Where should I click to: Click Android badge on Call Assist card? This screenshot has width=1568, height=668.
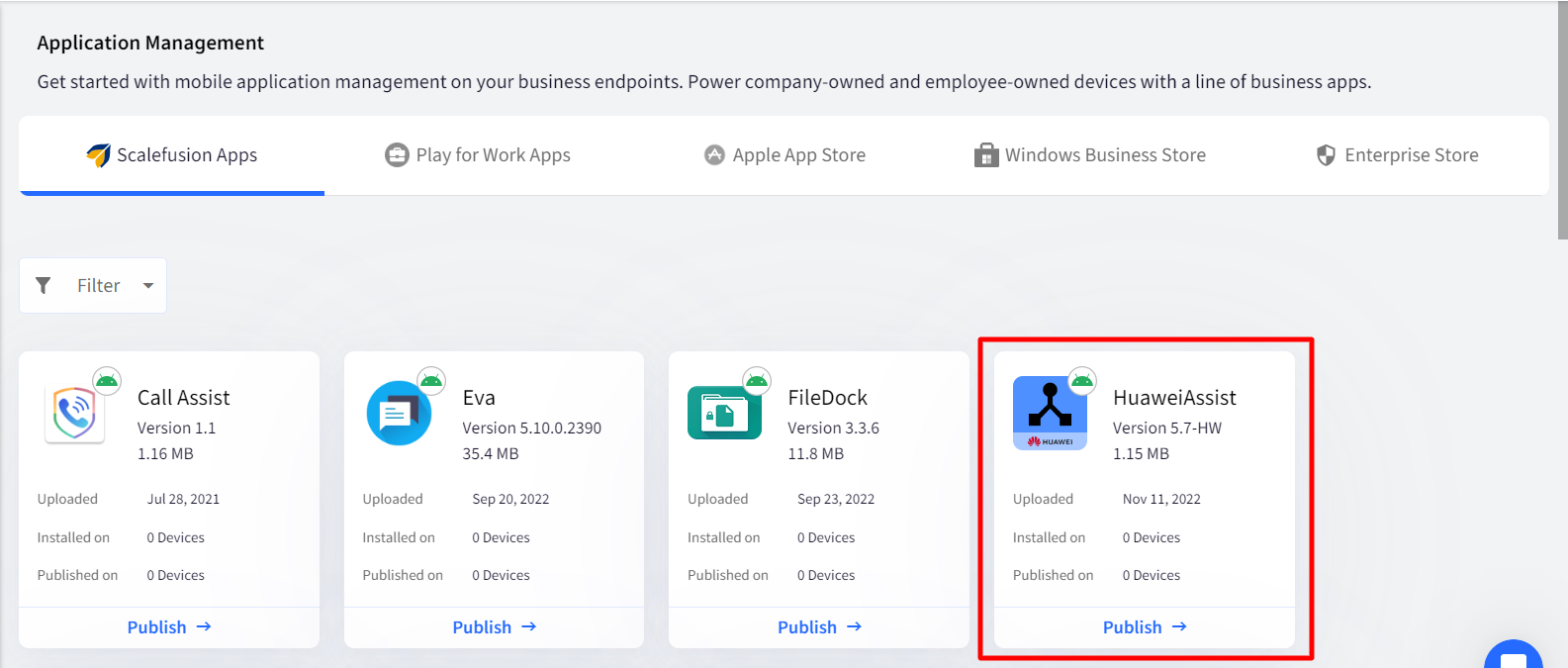tap(107, 380)
